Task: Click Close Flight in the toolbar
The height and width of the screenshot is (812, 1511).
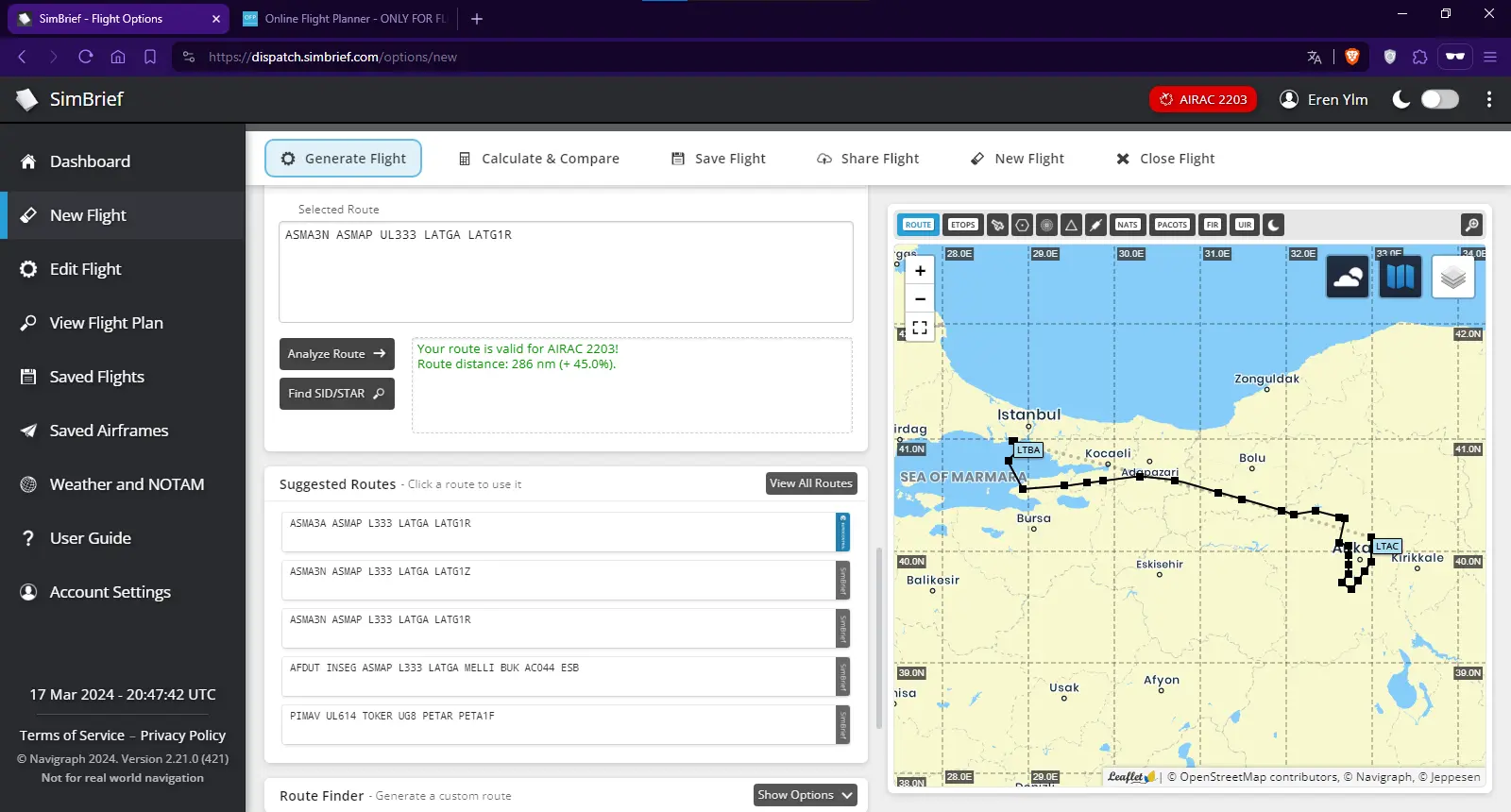Action: pos(1165,159)
